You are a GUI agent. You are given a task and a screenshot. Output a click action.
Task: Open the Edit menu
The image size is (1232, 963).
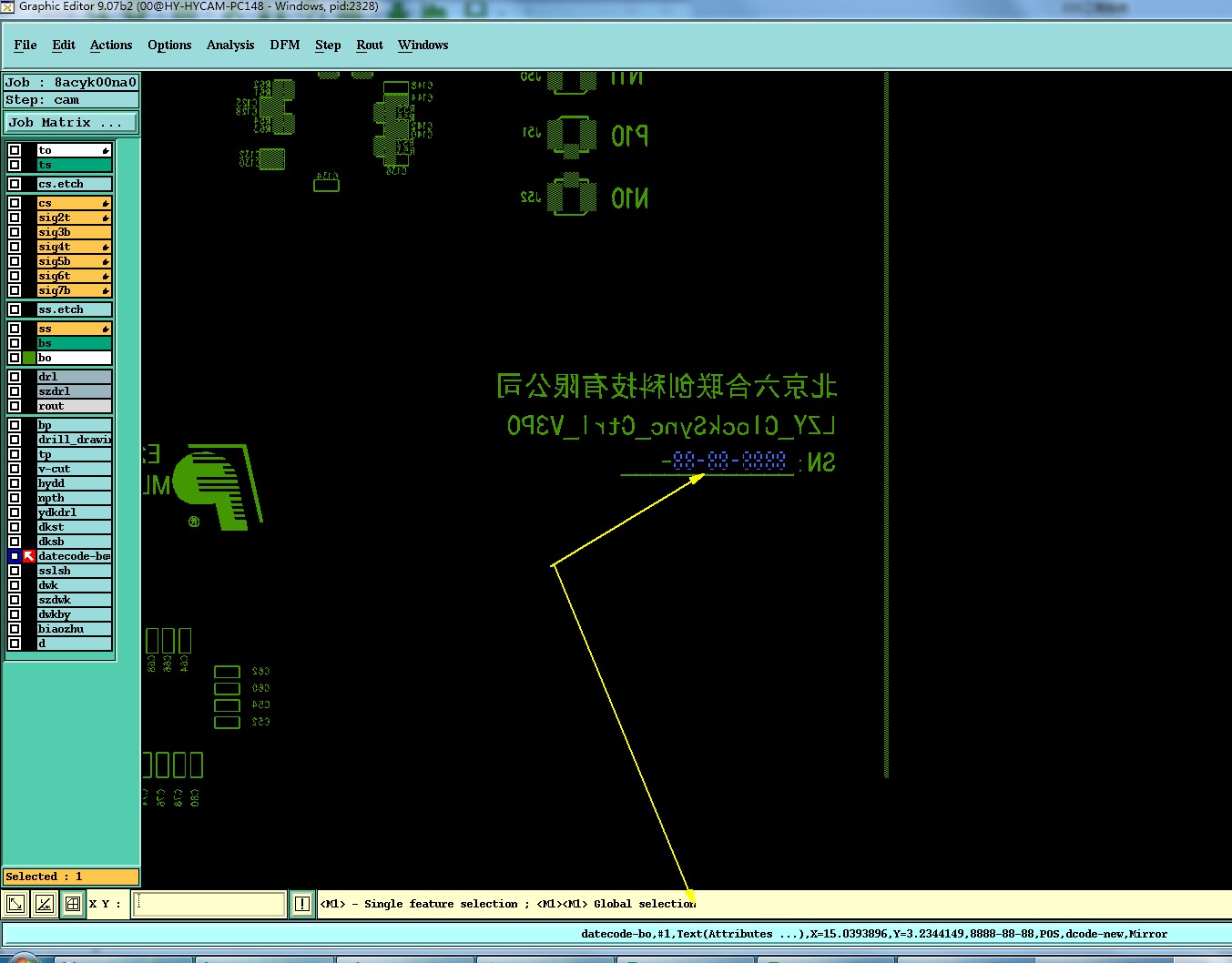[x=64, y=45]
